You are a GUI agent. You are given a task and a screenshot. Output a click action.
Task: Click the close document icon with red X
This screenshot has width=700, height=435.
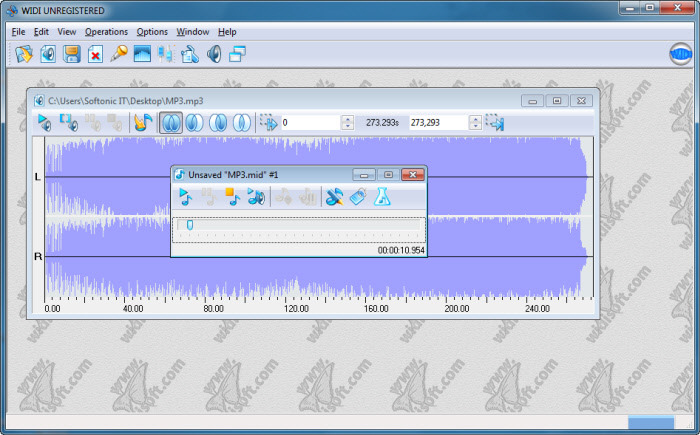tap(95, 54)
